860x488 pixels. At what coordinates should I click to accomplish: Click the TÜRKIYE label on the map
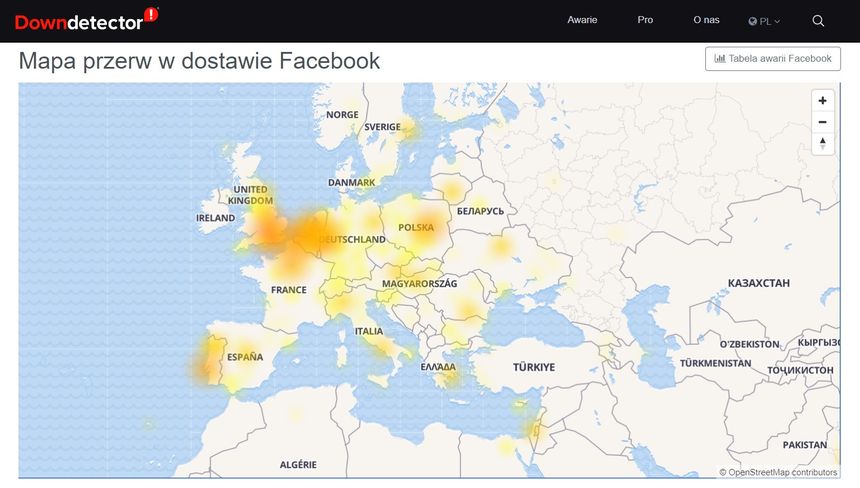click(534, 367)
